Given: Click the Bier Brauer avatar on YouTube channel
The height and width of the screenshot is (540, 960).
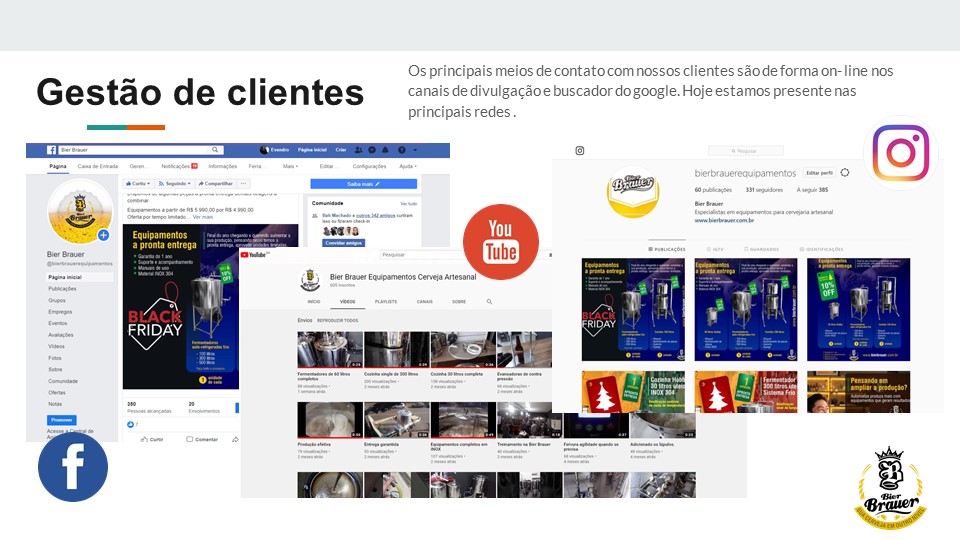Looking at the screenshot, I should (x=310, y=280).
